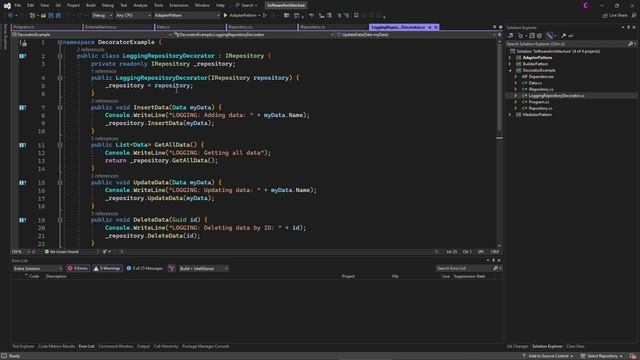Click Add to Source Control button

point(548,356)
